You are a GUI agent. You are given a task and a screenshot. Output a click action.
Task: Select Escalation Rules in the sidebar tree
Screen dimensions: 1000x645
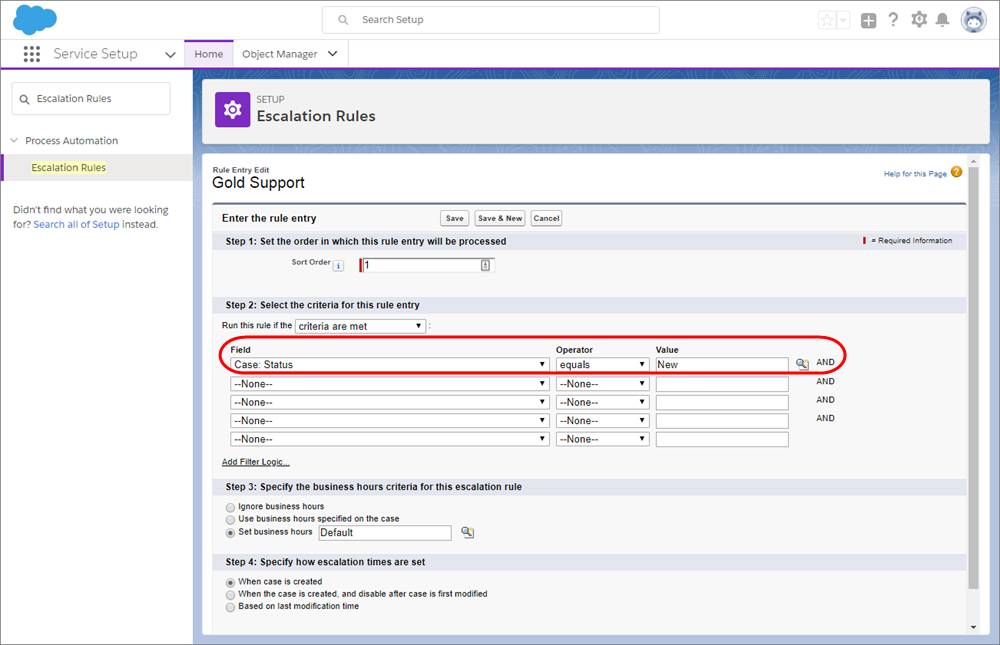(69, 167)
